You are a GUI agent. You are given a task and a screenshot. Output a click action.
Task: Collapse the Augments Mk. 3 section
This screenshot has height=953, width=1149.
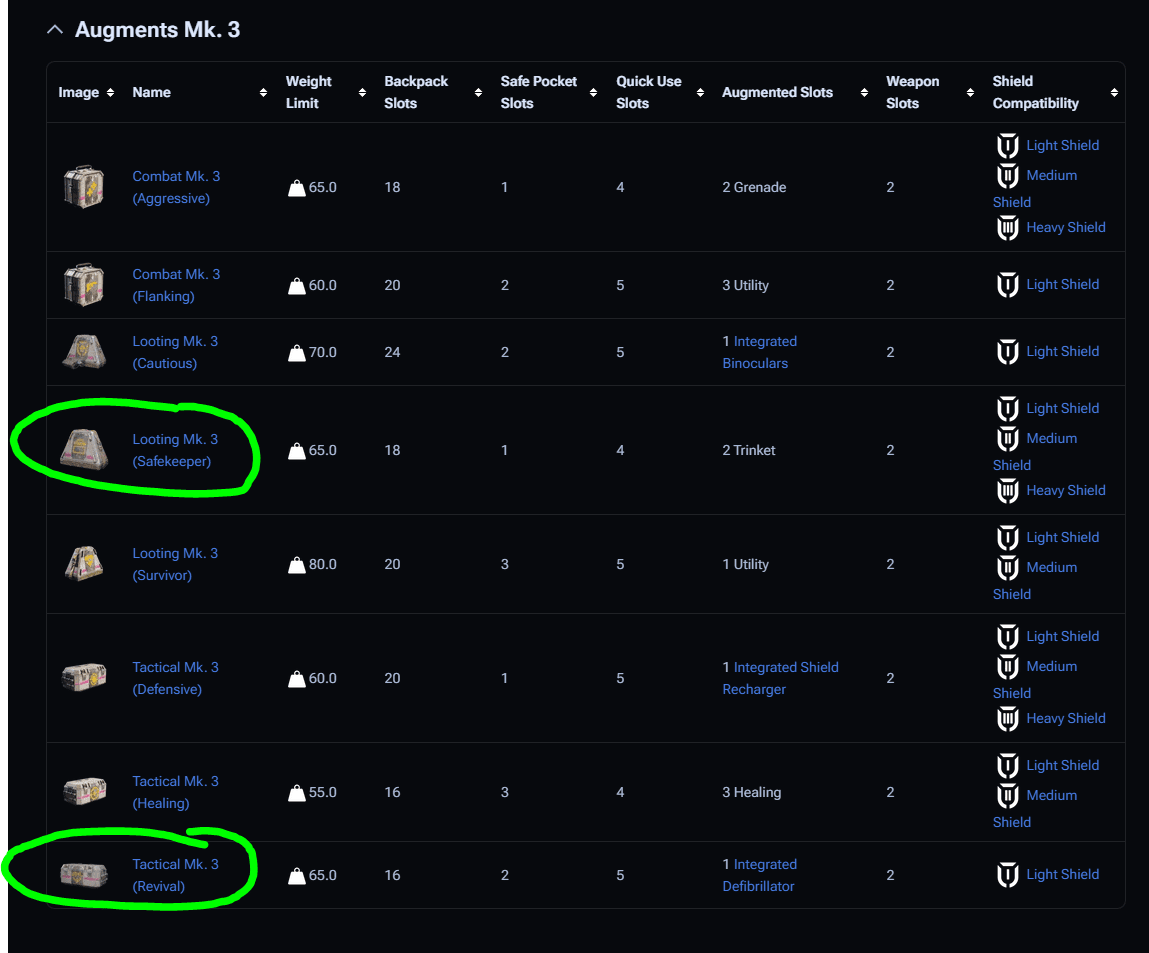coord(55,30)
